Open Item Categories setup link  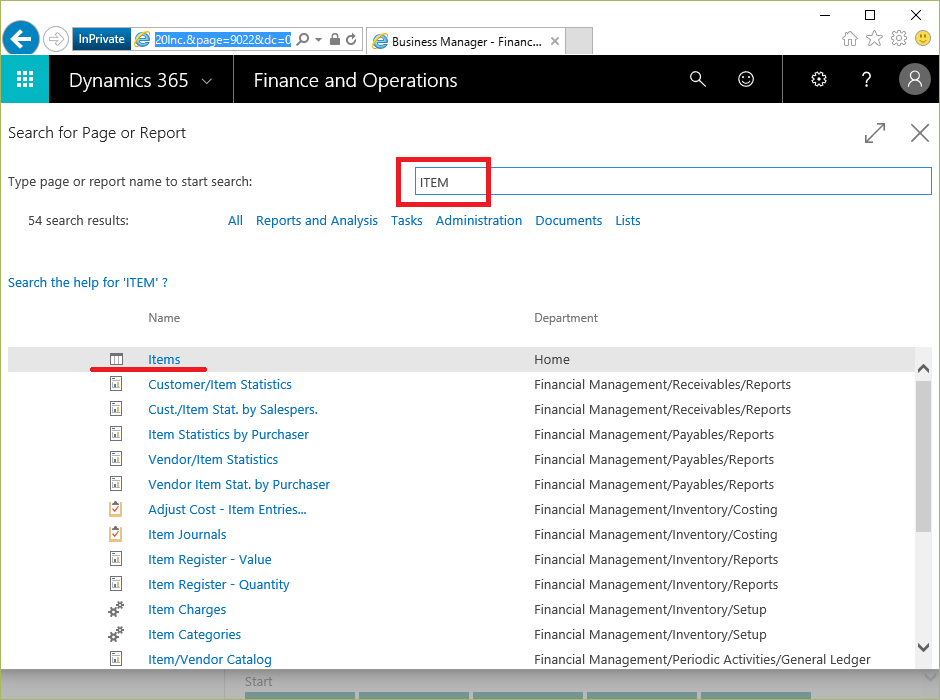click(x=194, y=634)
